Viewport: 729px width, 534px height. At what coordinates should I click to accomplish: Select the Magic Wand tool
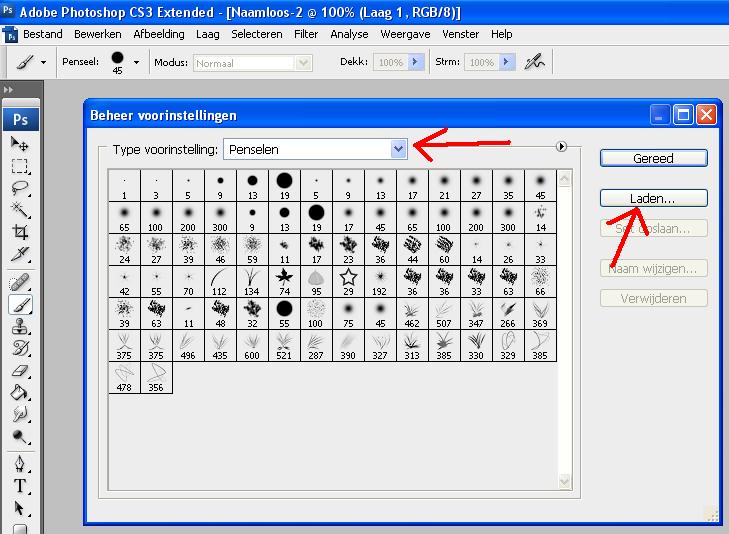click(20, 210)
